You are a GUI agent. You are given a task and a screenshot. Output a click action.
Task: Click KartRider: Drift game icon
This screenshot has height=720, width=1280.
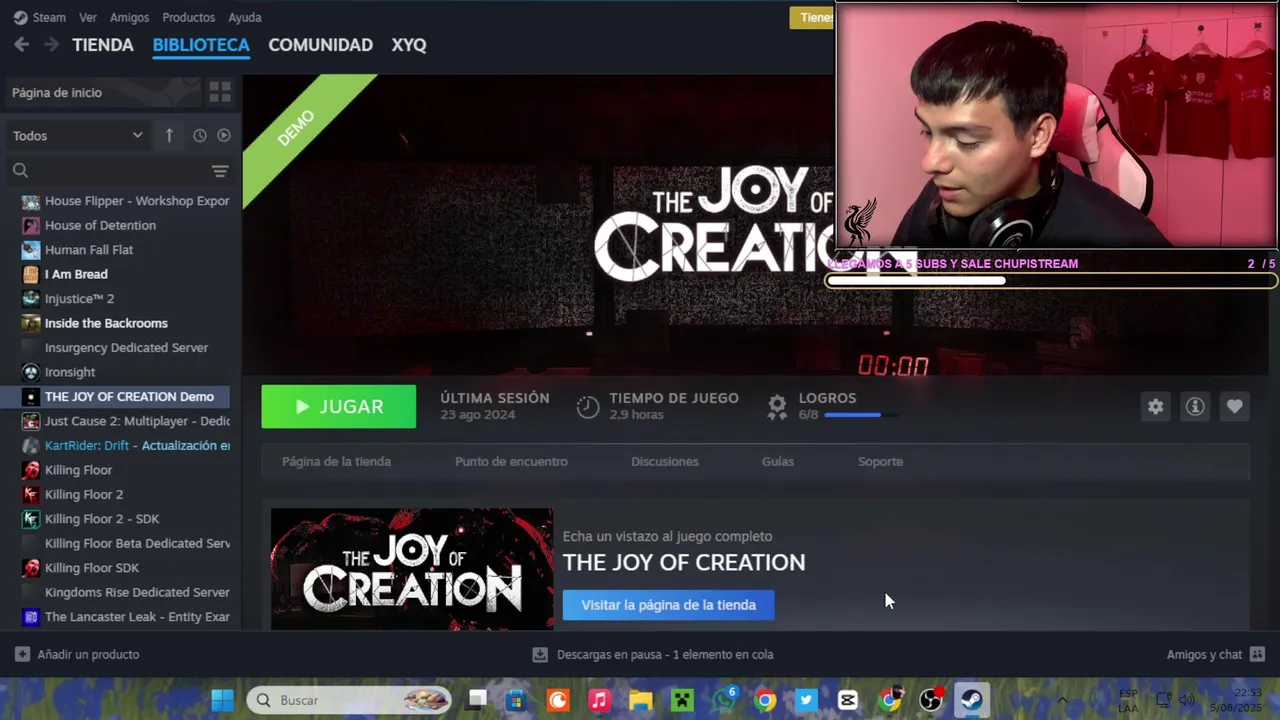click(31, 445)
